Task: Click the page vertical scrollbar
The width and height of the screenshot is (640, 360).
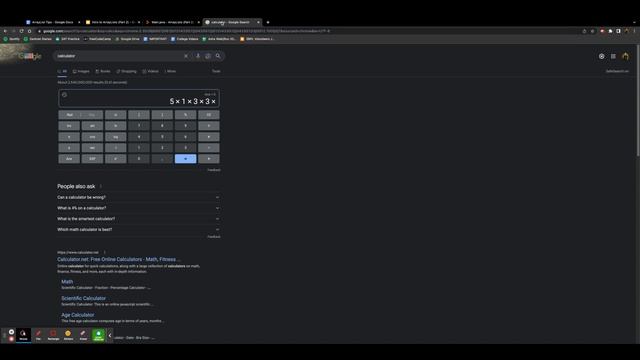Action: pyautogui.click(x=638, y=100)
